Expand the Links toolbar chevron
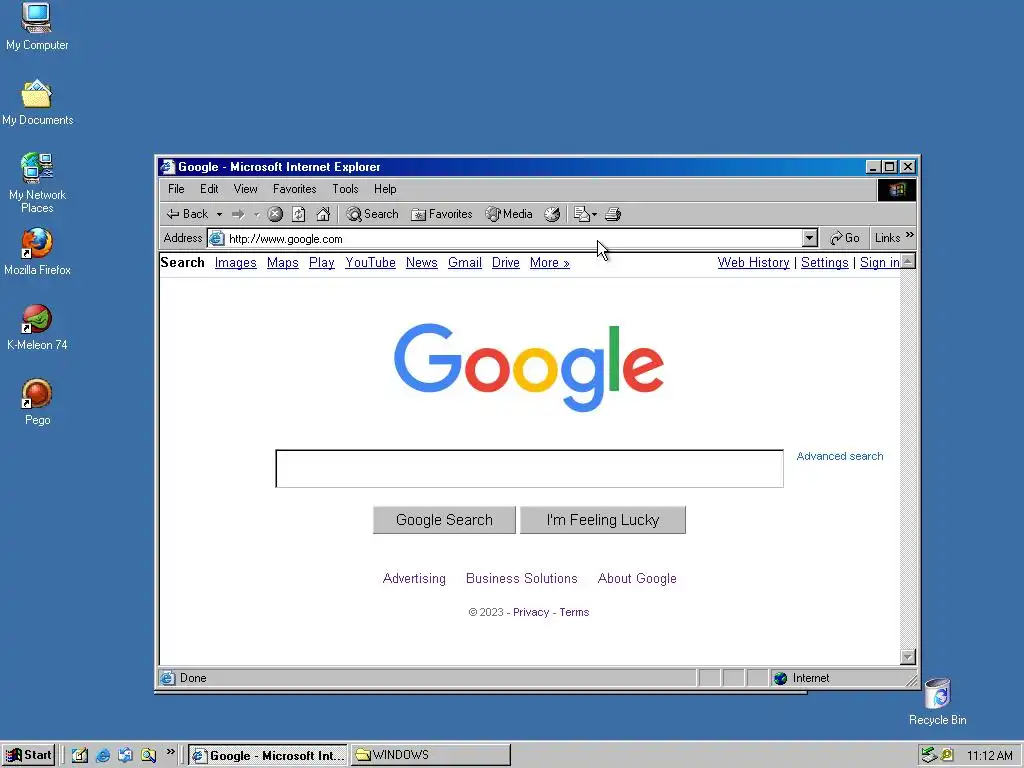The image size is (1024, 768). pos(910,235)
